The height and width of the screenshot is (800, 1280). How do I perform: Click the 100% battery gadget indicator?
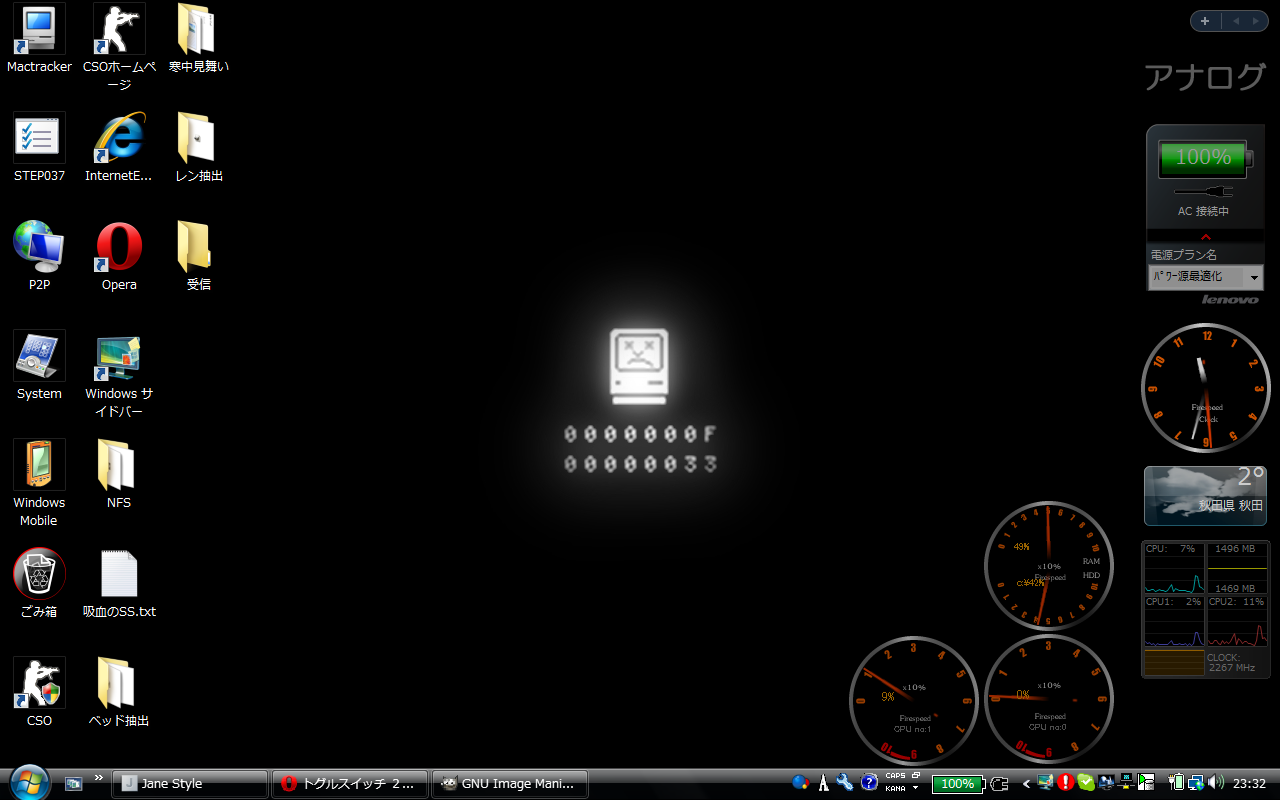coord(1204,158)
